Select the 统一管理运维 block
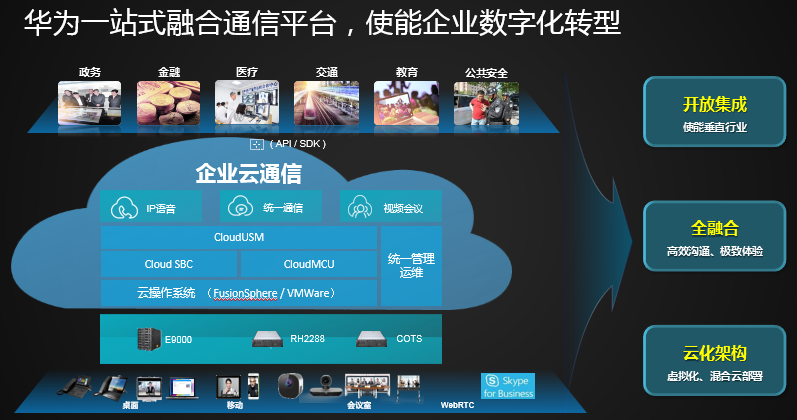797x420 pixels. tap(411, 266)
